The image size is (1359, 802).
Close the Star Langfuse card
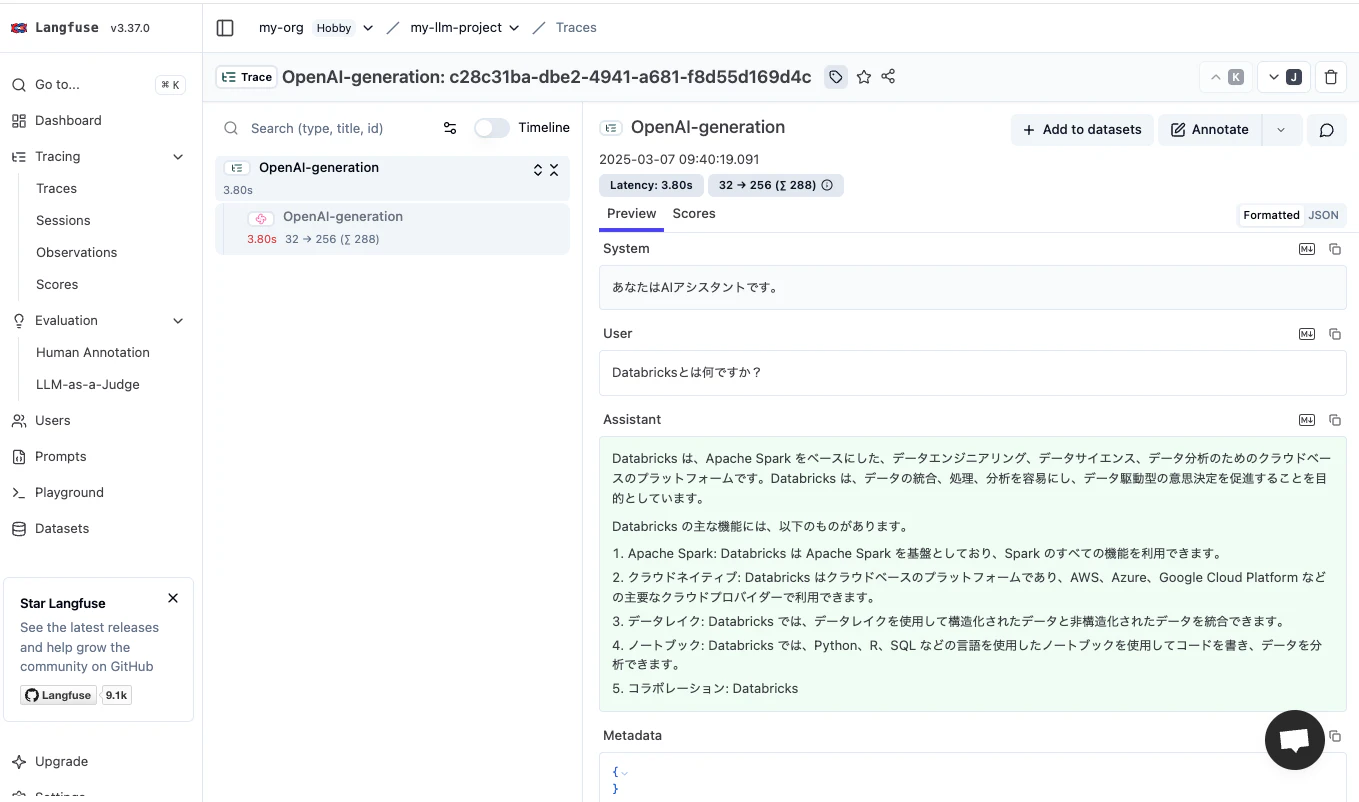[x=173, y=598]
